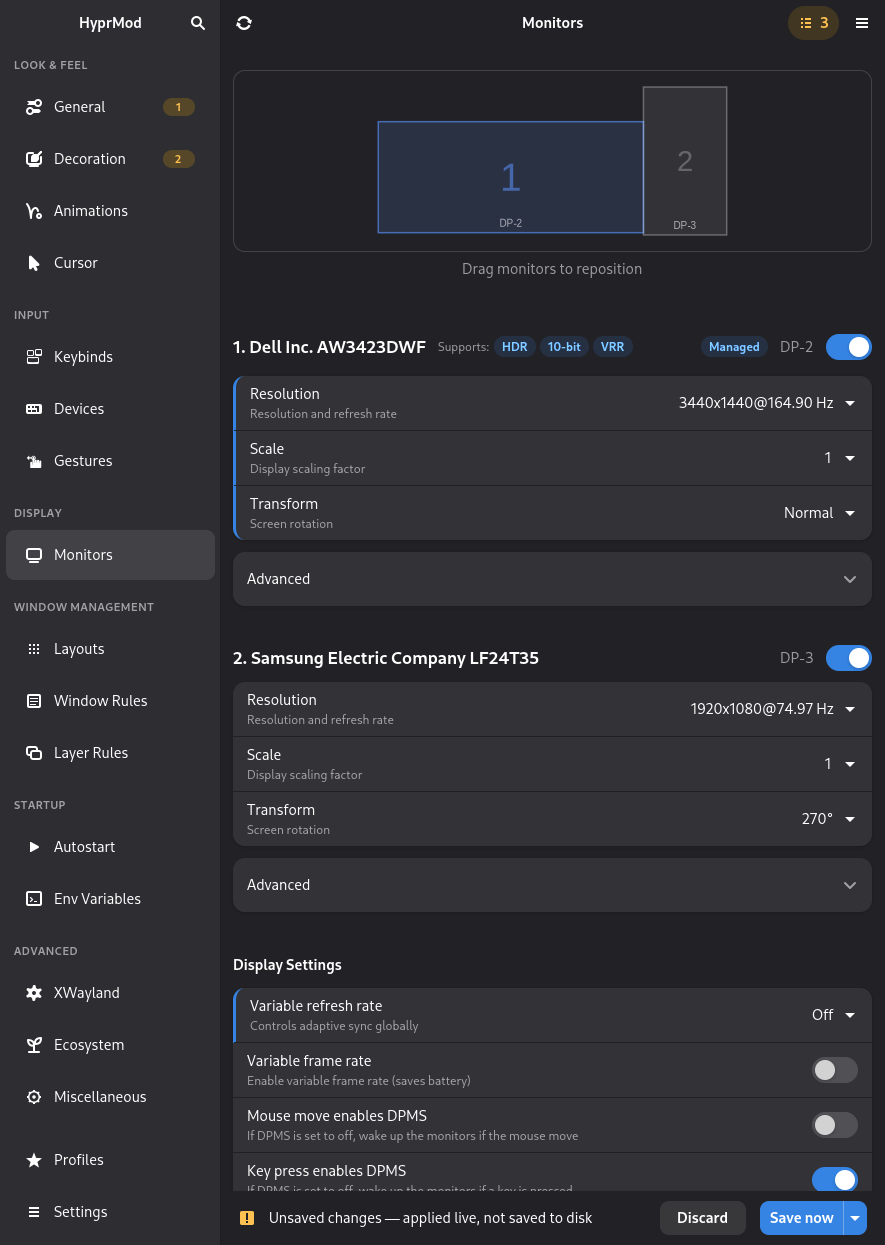Click the Gestures hand icon
The image size is (885, 1245).
tap(34, 461)
